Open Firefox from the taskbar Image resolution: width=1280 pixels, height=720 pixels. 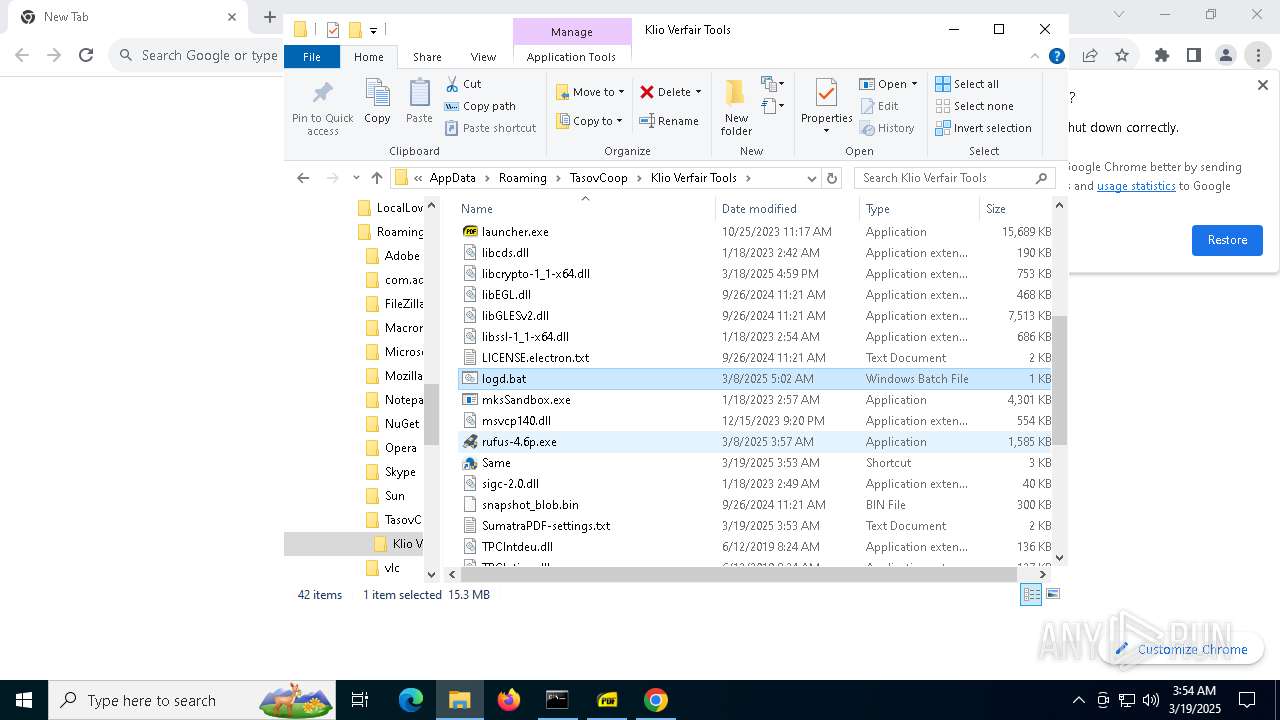[509, 700]
